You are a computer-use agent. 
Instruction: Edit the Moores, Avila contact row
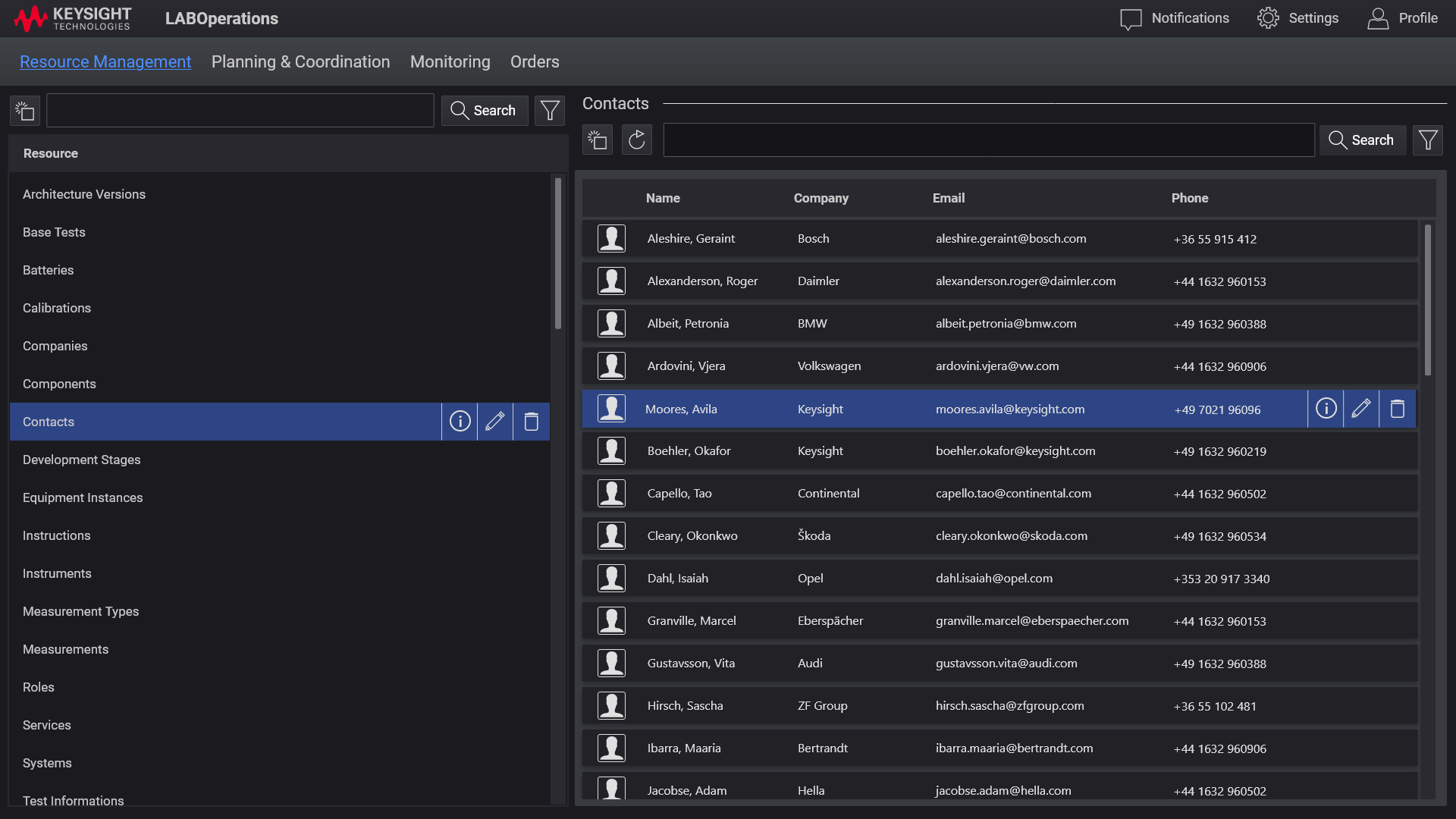(1361, 409)
